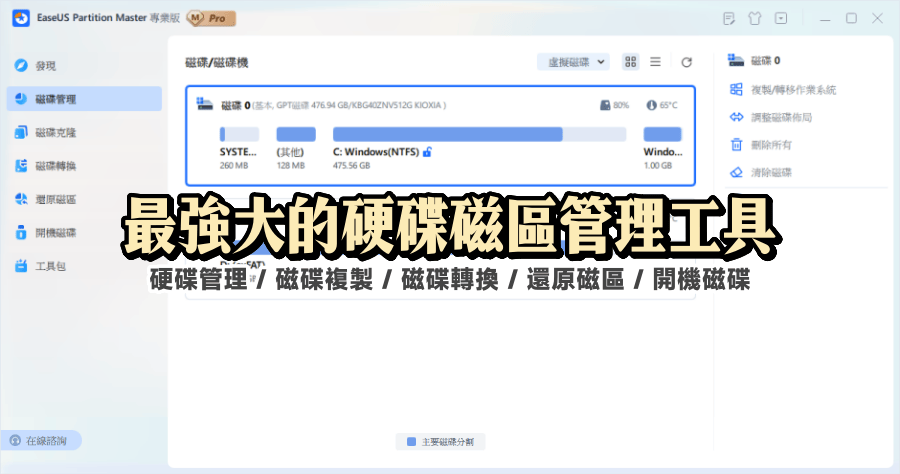Click the 磁碟 0 drive icon in the disk card
900x474 pixels.
pyautogui.click(x=205, y=104)
